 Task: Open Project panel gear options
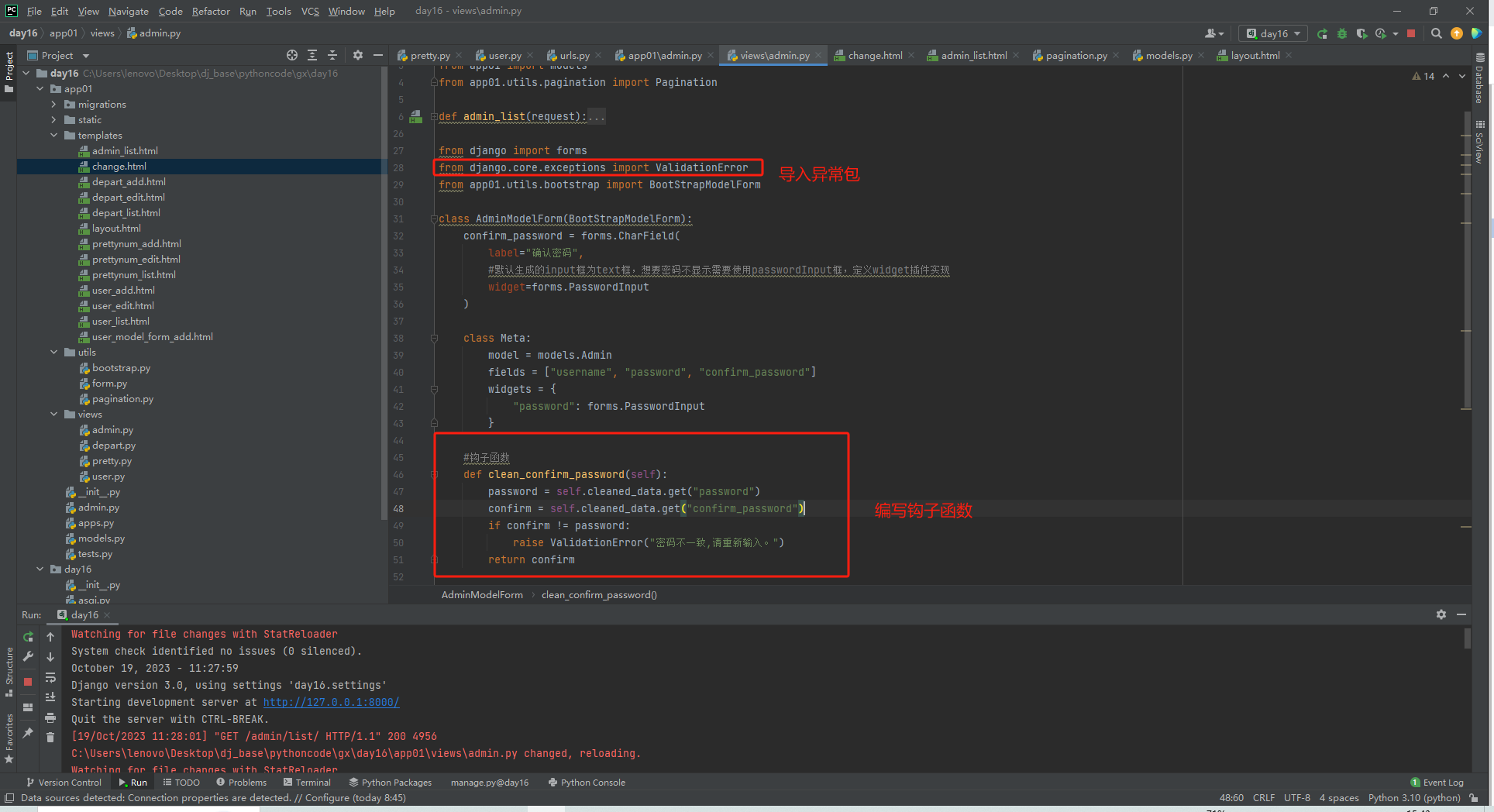[357, 55]
